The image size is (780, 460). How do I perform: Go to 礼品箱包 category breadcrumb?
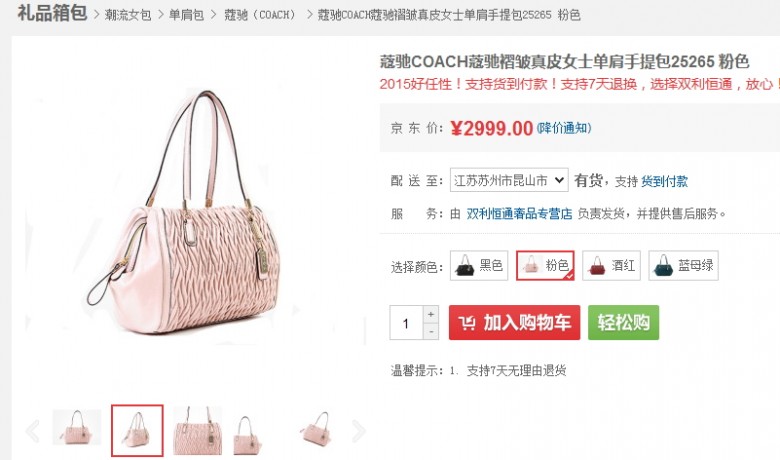52,13
